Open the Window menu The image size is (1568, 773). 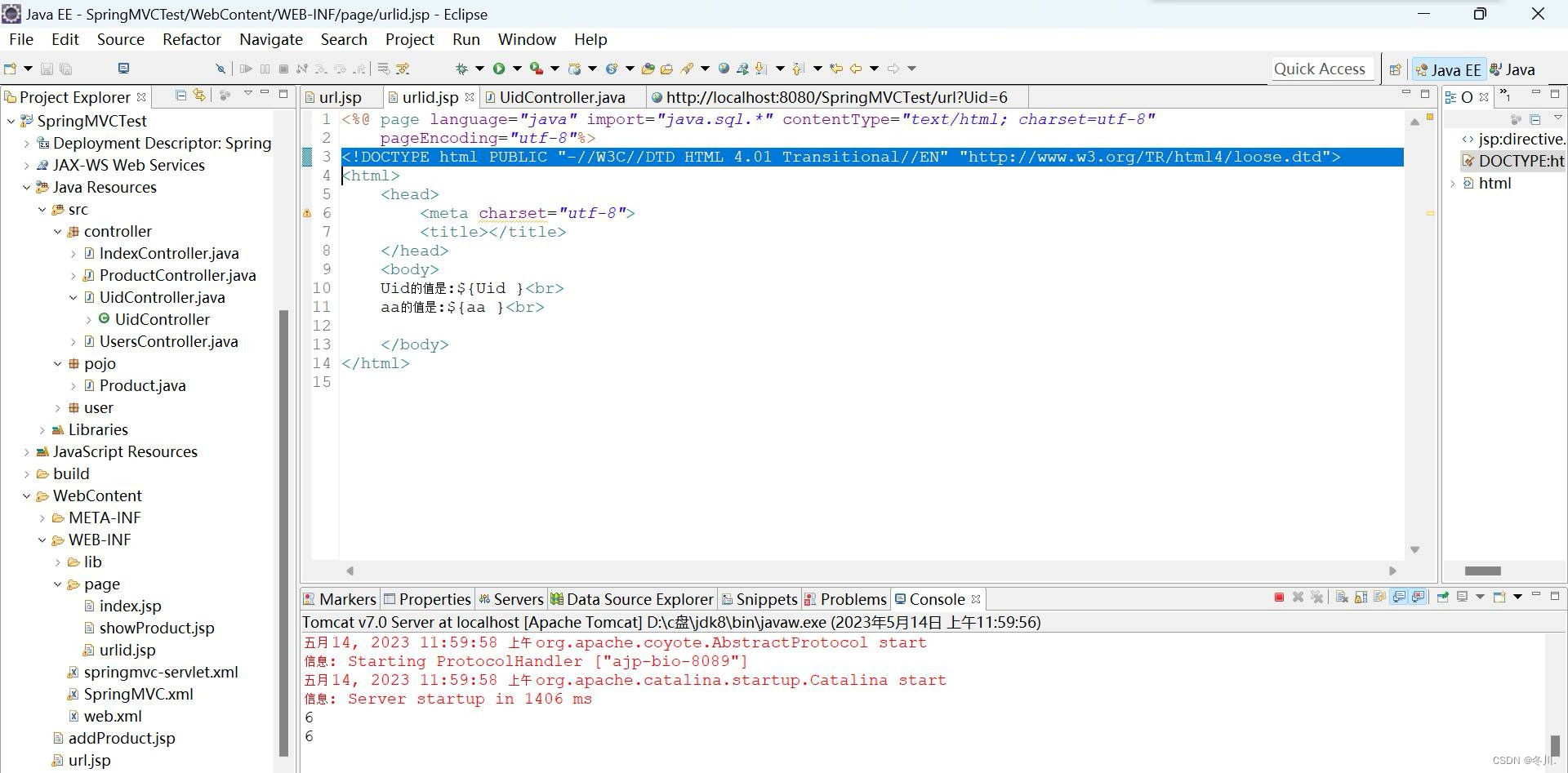point(527,39)
